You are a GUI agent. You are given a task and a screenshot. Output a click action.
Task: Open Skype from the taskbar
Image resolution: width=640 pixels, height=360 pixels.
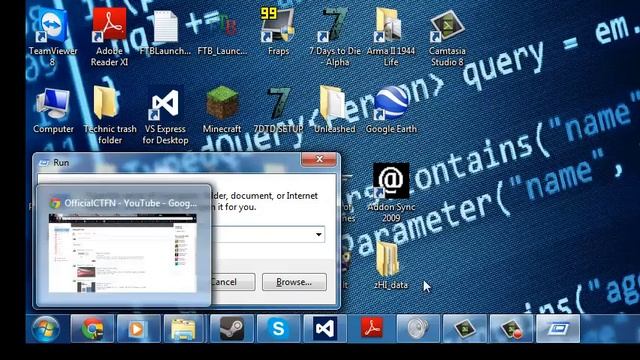click(x=278, y=329)
